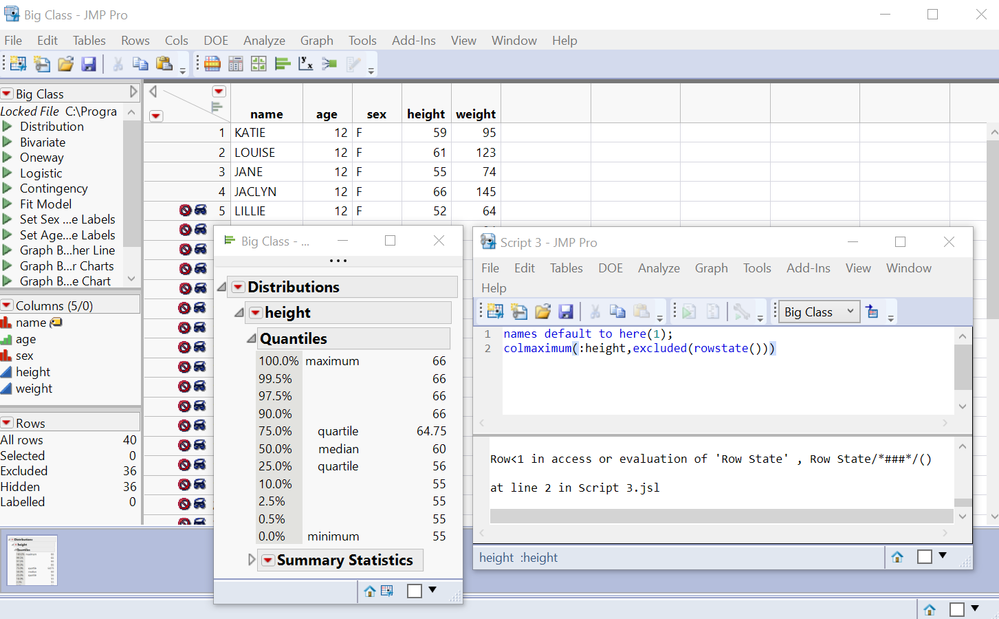Run the Bivariate table script green triangle

pos(8,142)
